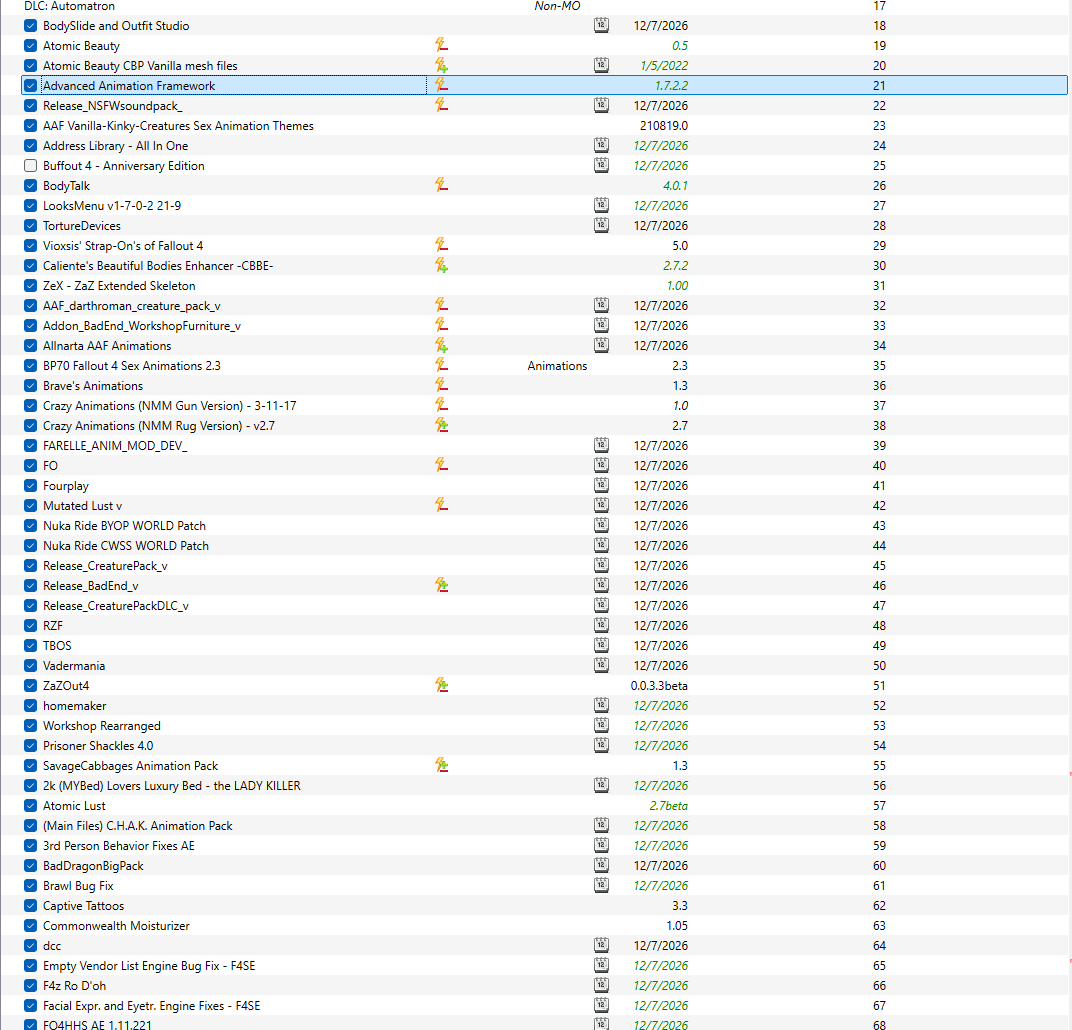Uncheck the TortureDevices mod checkbox
This screenshot has width=1072, height=1030.
pyautogui.click(x=30, y=226)
